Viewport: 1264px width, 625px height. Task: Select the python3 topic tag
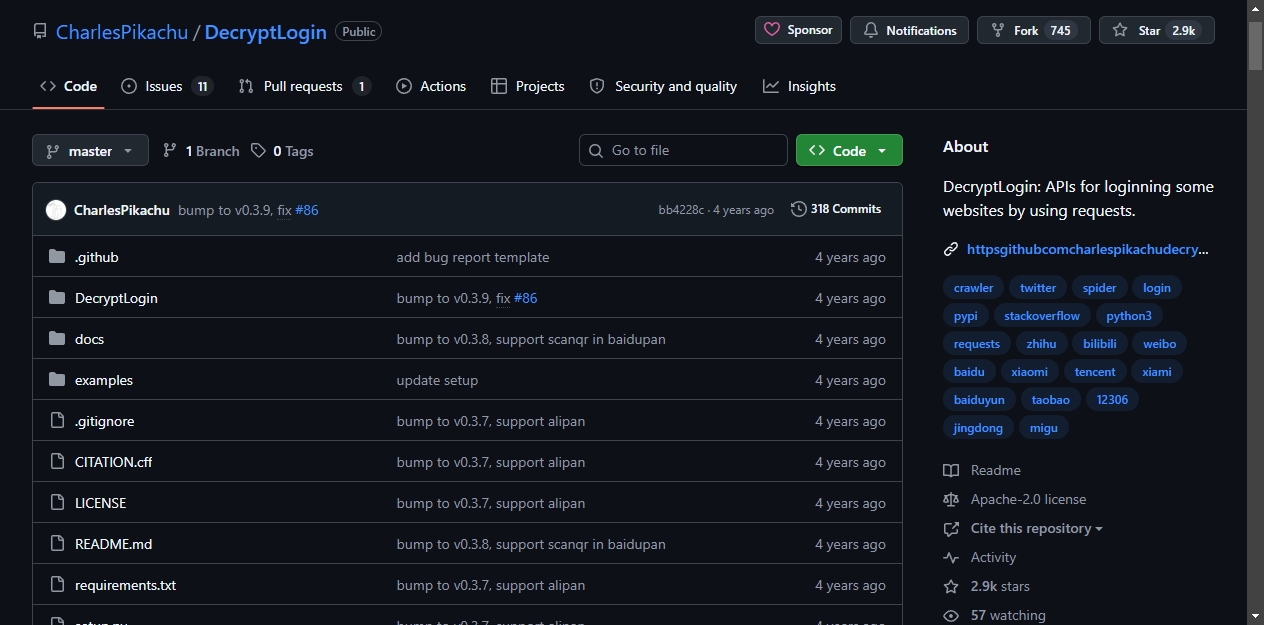pos(1129,316)
